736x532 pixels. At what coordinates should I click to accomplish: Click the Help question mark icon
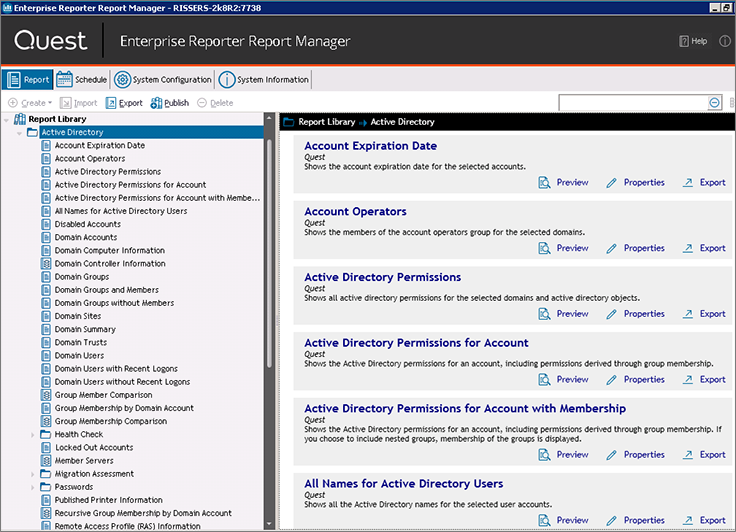click(x=683, y=41)
